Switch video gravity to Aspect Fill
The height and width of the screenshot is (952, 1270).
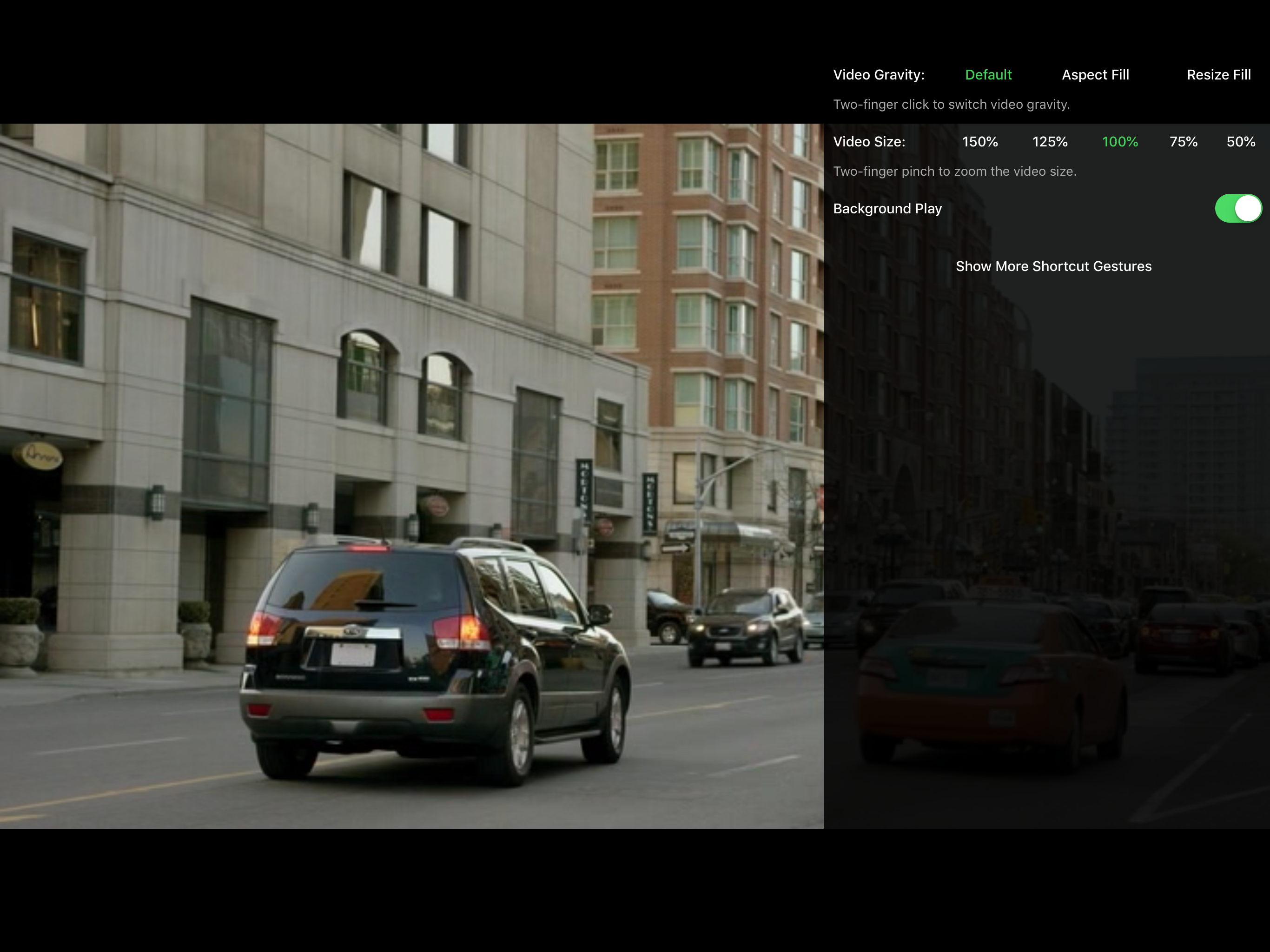(x=1095, y=75)
